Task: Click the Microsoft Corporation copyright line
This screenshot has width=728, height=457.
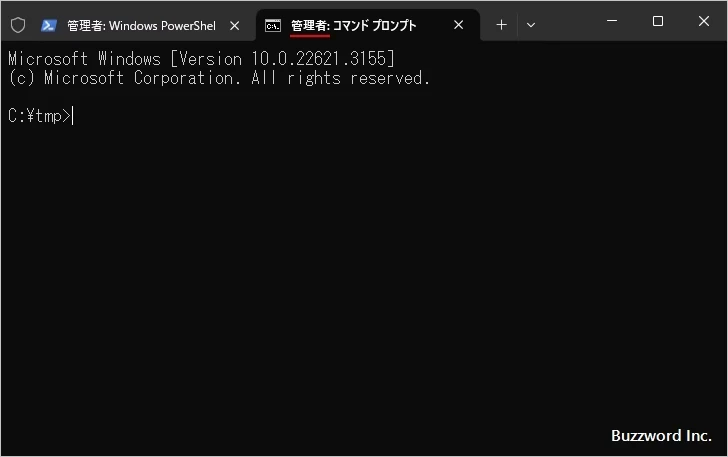Action: pos(219,78)
